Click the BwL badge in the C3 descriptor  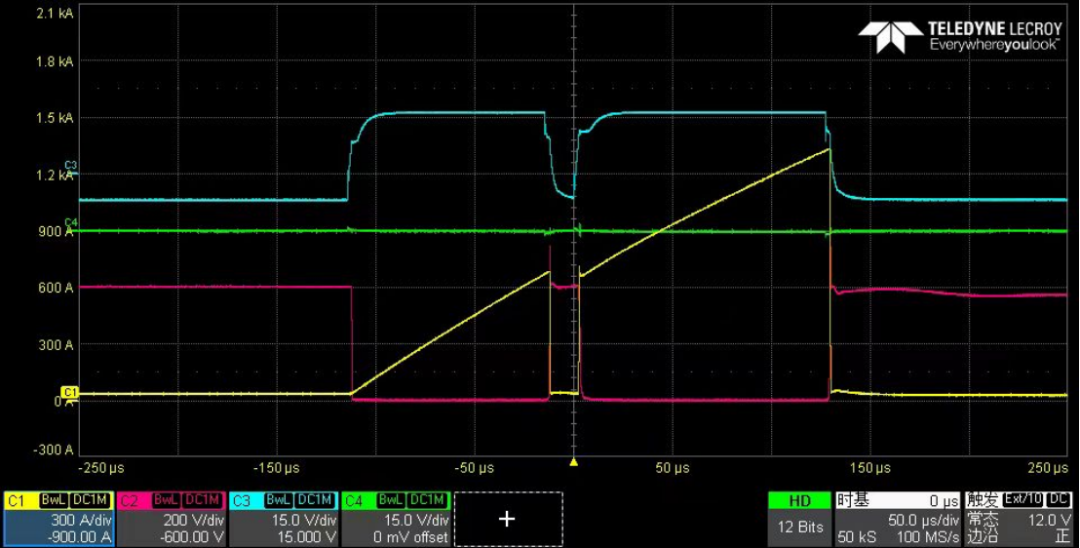coord(277,500)
